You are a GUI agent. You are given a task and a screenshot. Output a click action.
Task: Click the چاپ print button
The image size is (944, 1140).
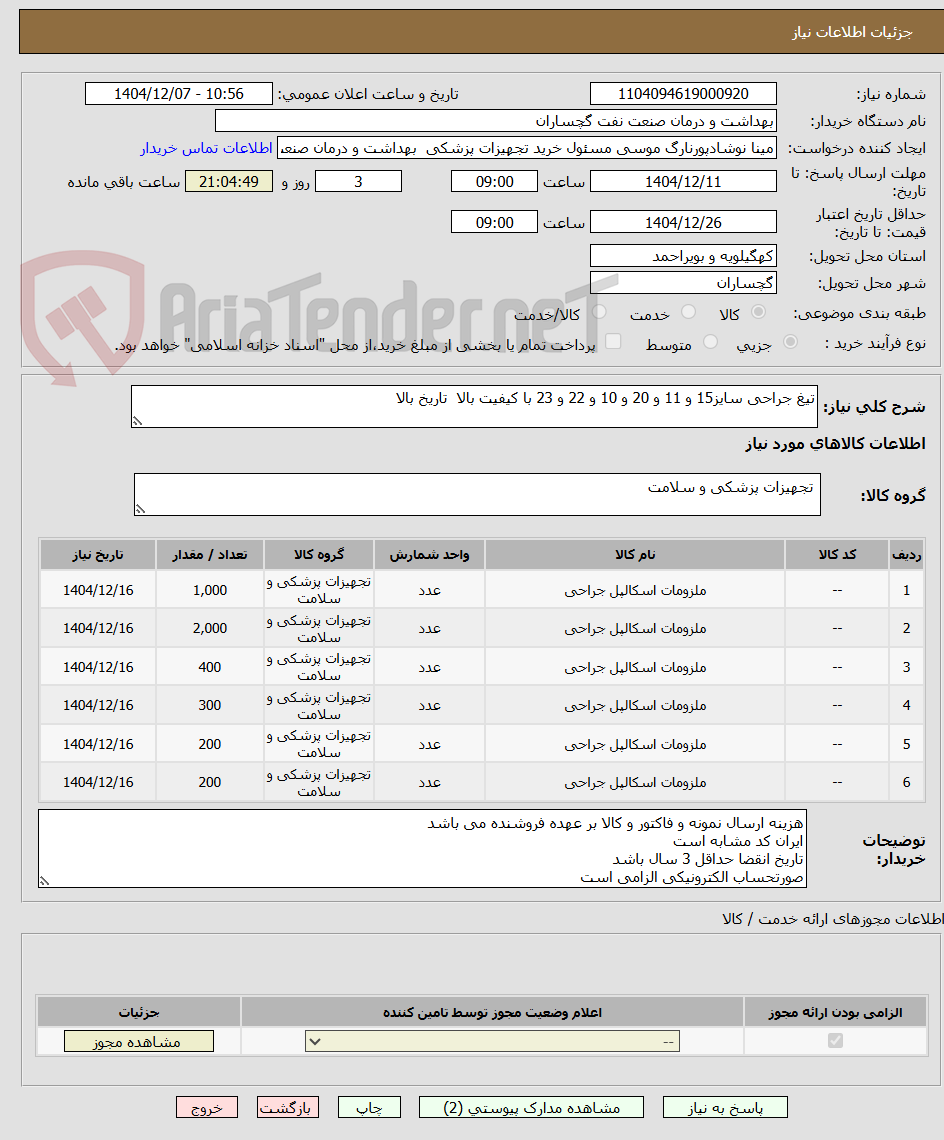(x=369, y=1107)
